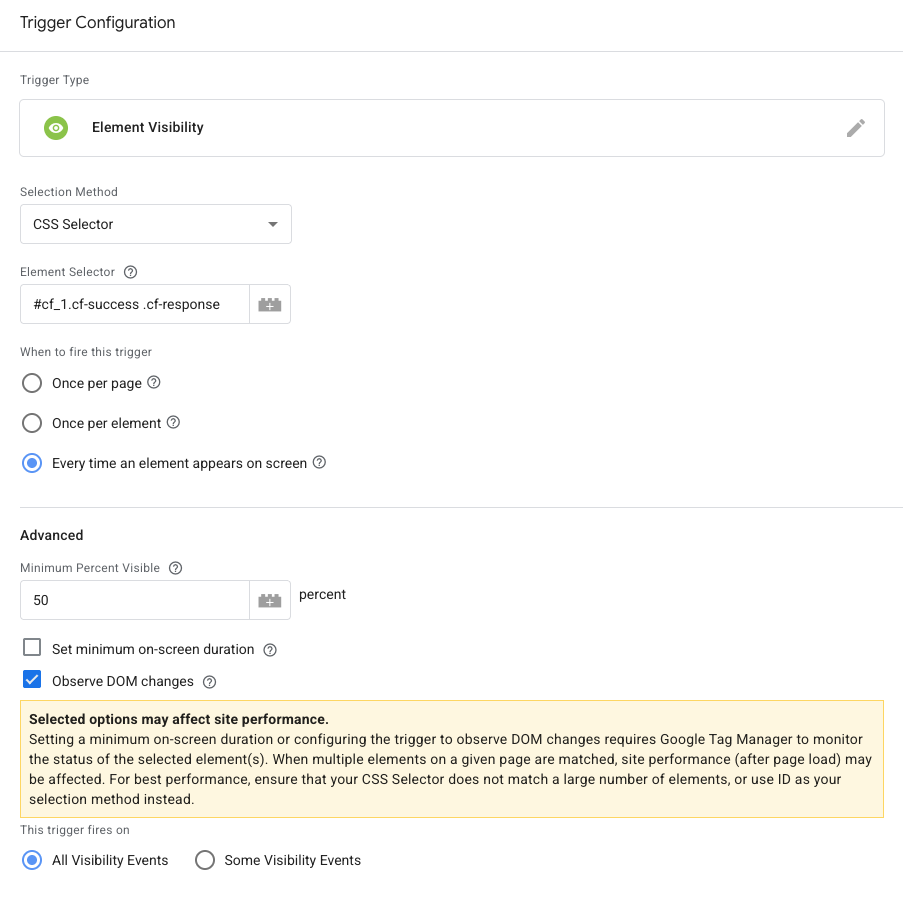Uncheck the Observe DOM changes option
The height and width of the screenshot is (900, 903).
click(32, 679)
